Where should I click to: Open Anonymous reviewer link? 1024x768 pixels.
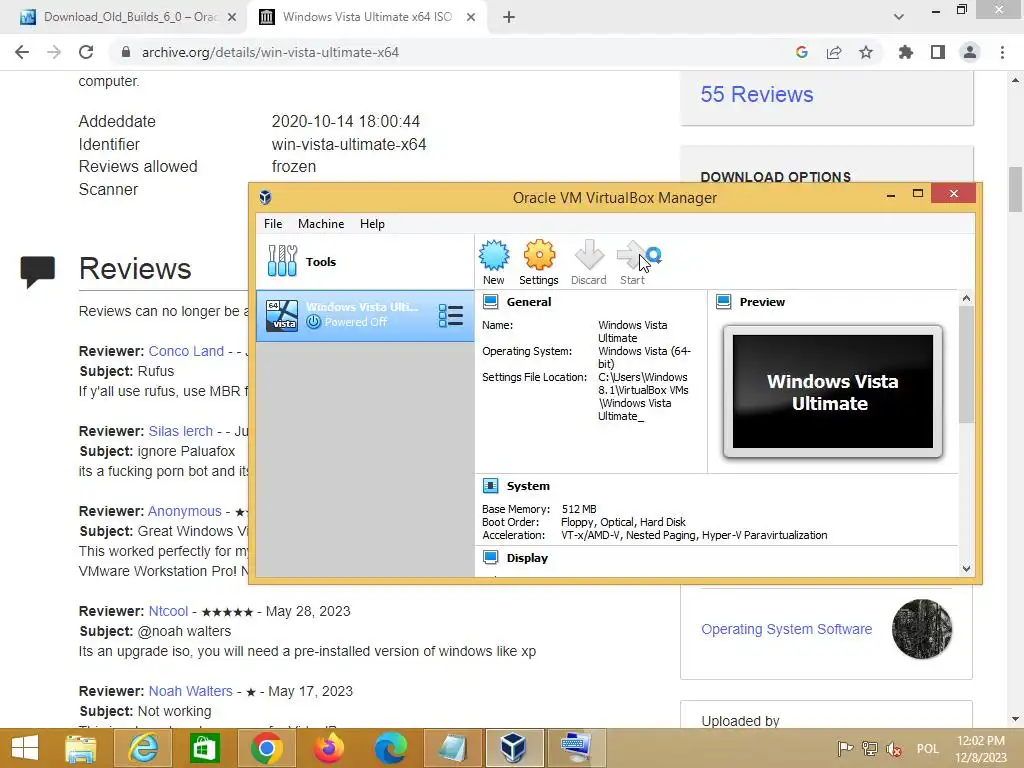coord(185,511)
